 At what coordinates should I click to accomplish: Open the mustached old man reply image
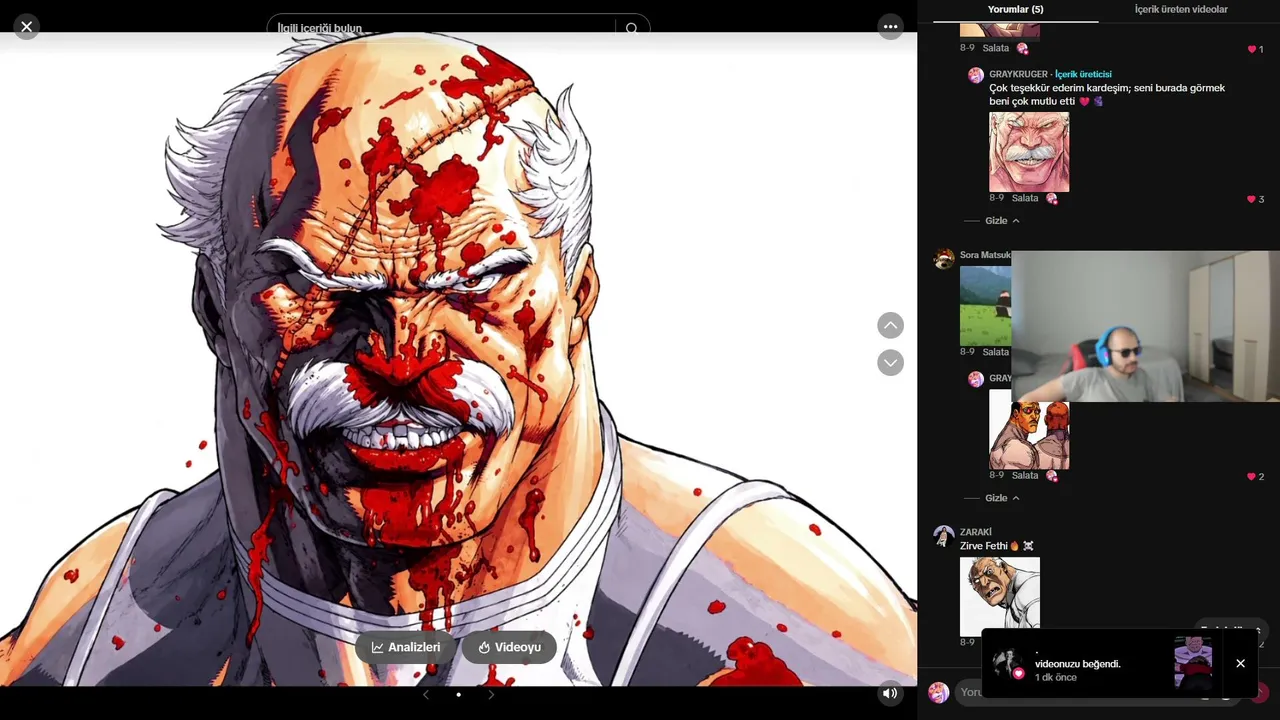(1029, 152)
